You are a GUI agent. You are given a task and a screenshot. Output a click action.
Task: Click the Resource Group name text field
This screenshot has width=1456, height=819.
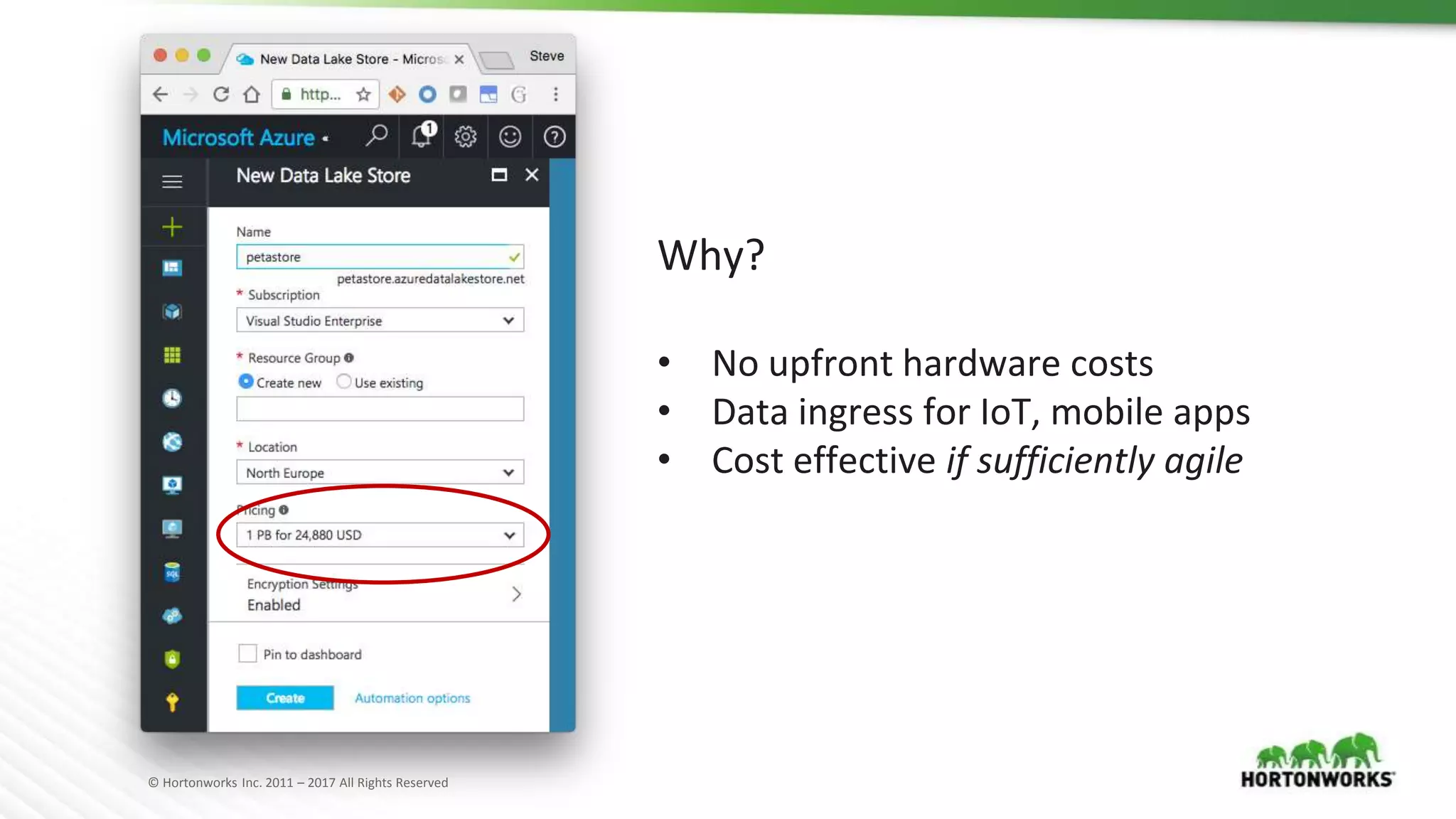pos(380,409)
